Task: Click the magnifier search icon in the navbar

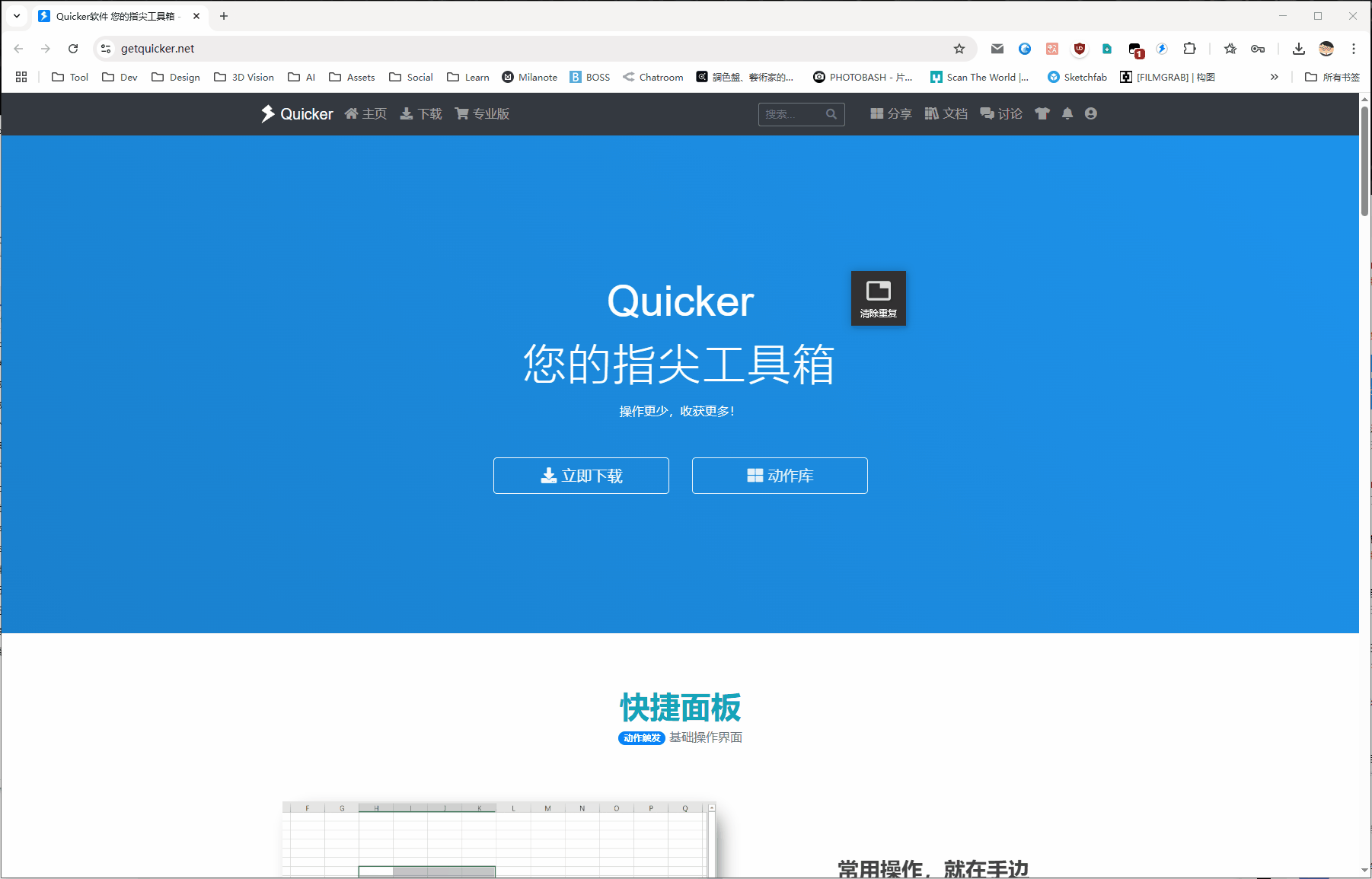Action: click(831, 114)
